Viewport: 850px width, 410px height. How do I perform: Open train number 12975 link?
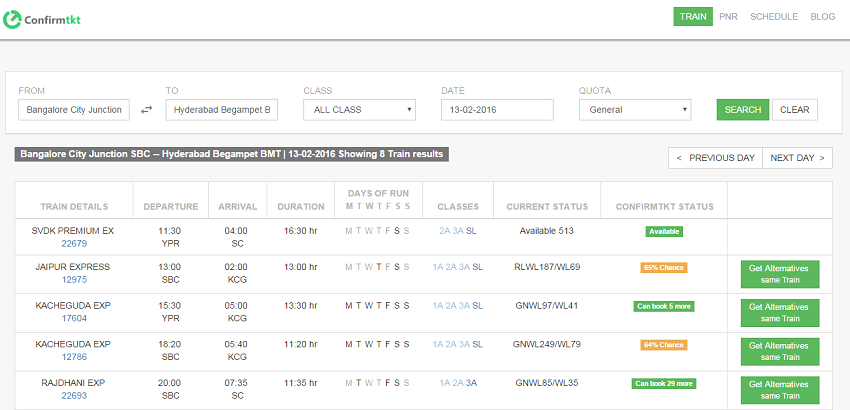click(74, 280)
